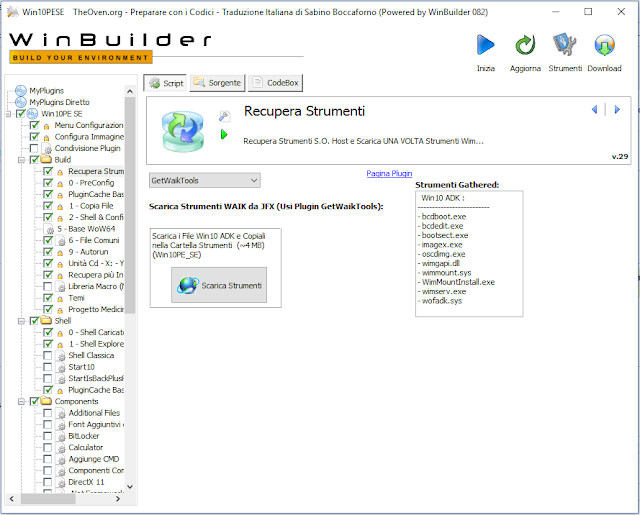This screenshot has height=515, width=640.
Task: Collapse the Build folder node
Action: 21,160
